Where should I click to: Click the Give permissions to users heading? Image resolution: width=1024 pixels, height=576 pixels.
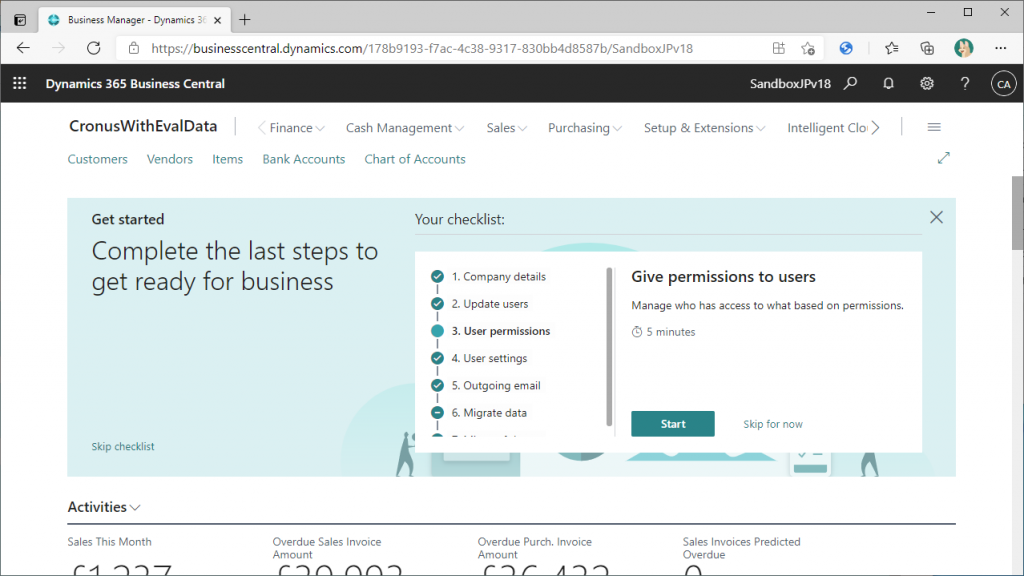click(x=723, y=277)
